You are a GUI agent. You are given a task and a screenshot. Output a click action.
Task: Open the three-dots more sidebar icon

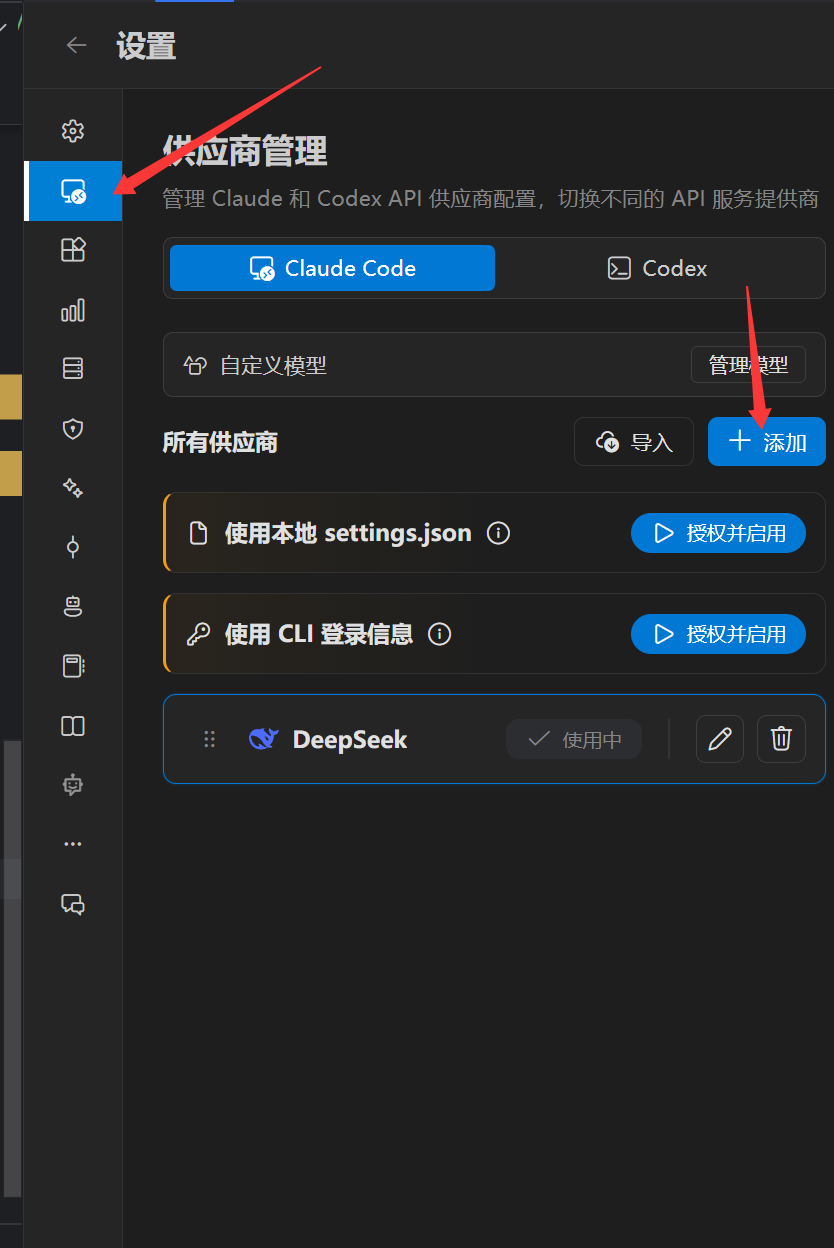[73, 844]
